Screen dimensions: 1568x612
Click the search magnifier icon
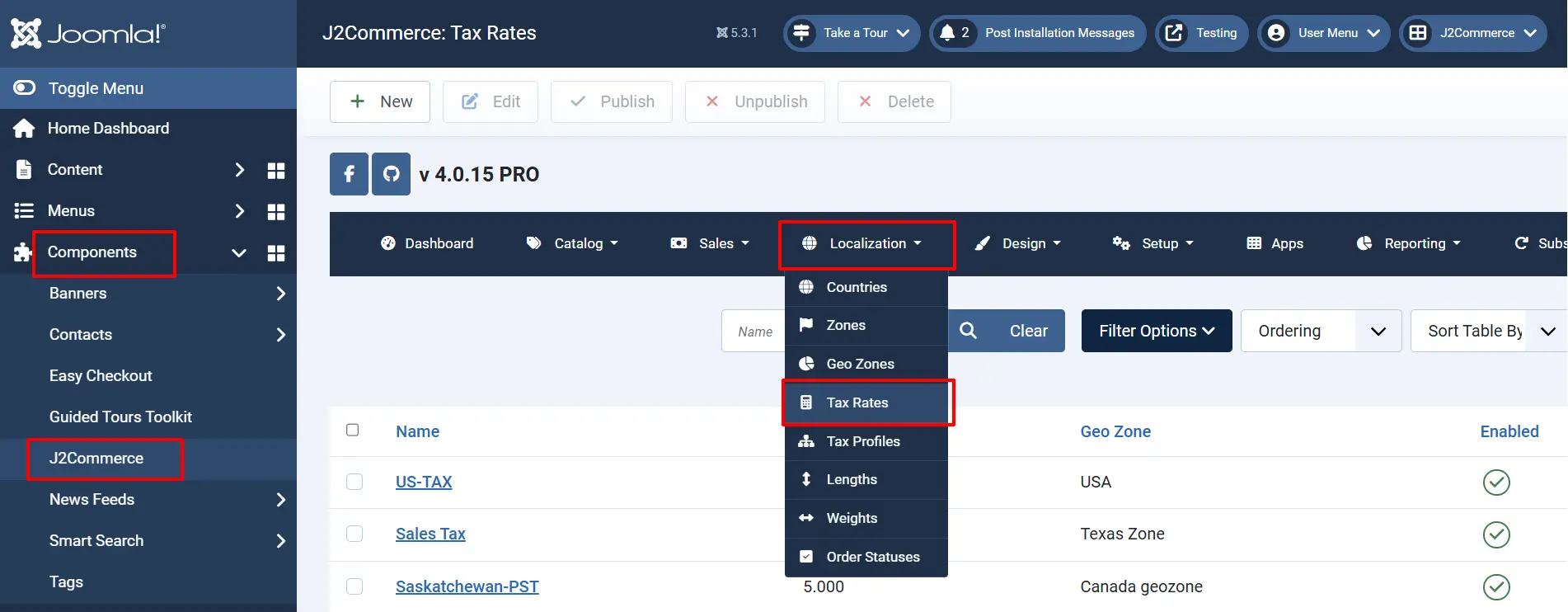(x=969, y=331)
